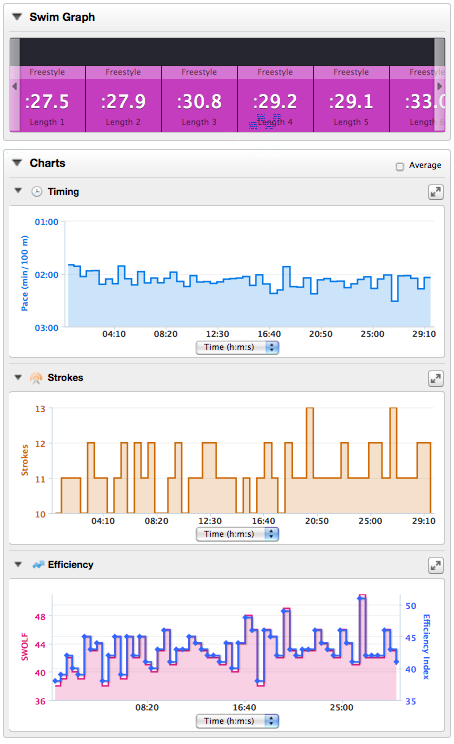454x744 pixels.
Task: Expand the Strokes chart to full size
Action: (x=435, y=378)
